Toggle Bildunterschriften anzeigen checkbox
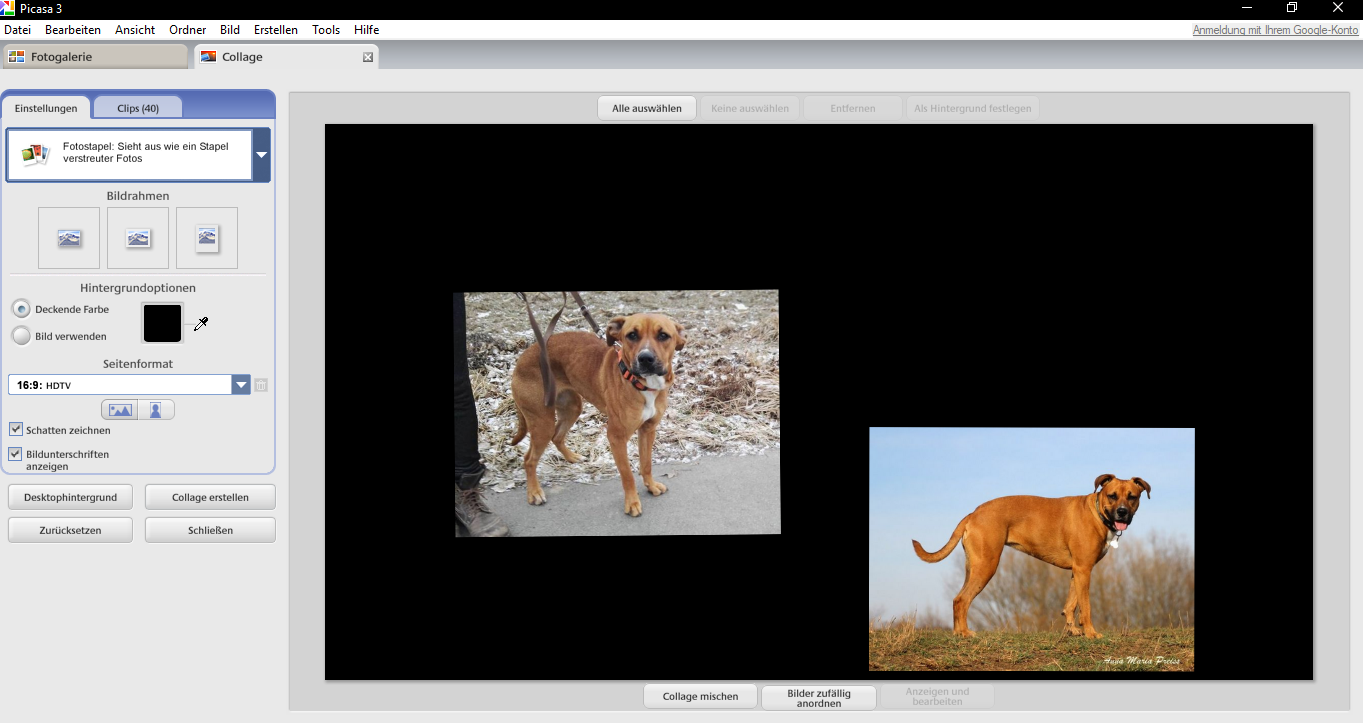Viewport: 1363px width, 723px height. (x=16, y=454)
